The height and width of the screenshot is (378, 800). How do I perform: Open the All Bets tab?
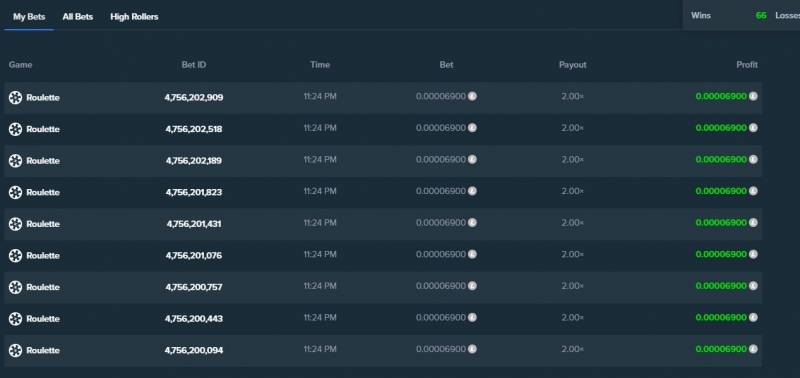click(78, 17)
